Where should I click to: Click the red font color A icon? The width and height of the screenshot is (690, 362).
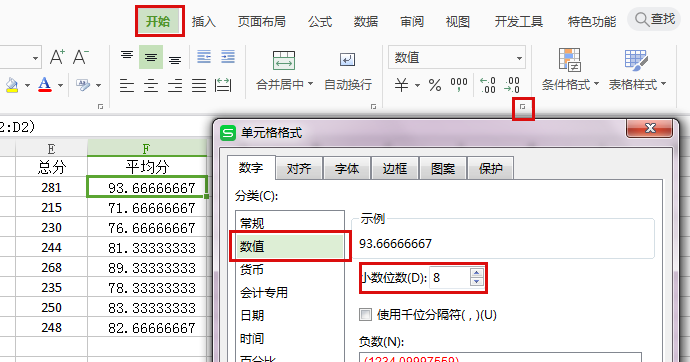[44, 84]
